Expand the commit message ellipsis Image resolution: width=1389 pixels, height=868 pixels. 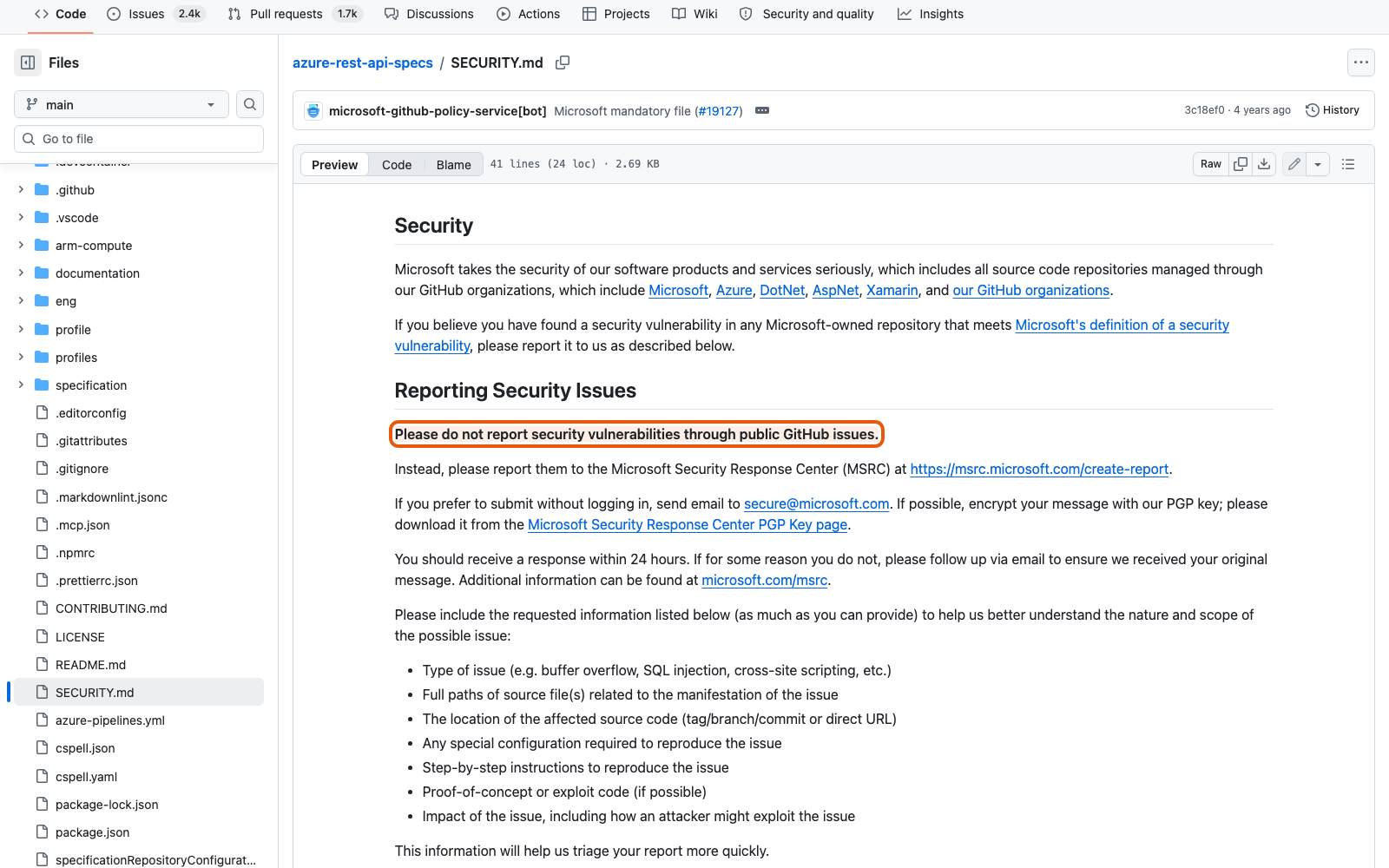[762, 110]
